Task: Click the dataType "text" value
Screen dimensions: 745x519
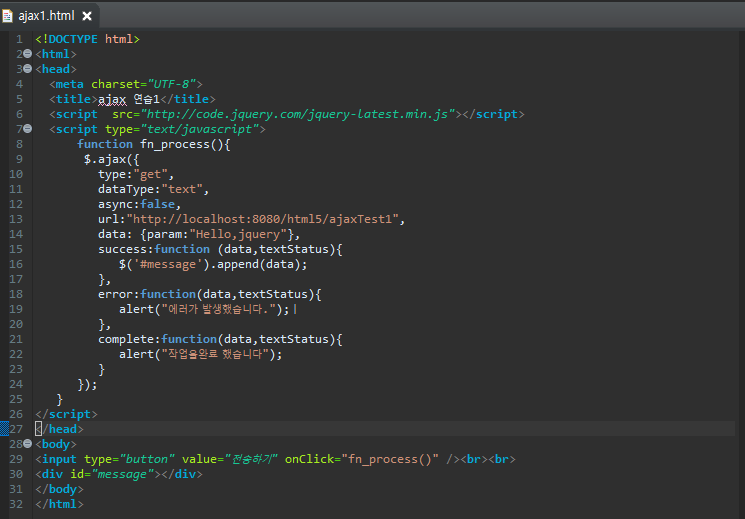Action: (182, 189)
